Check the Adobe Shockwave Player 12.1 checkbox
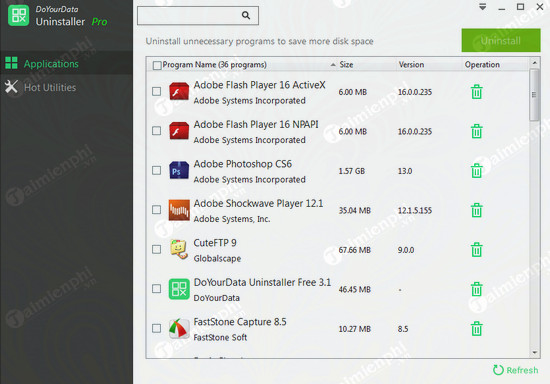Viewport: 550px width, 384px height. coord(156,210)
